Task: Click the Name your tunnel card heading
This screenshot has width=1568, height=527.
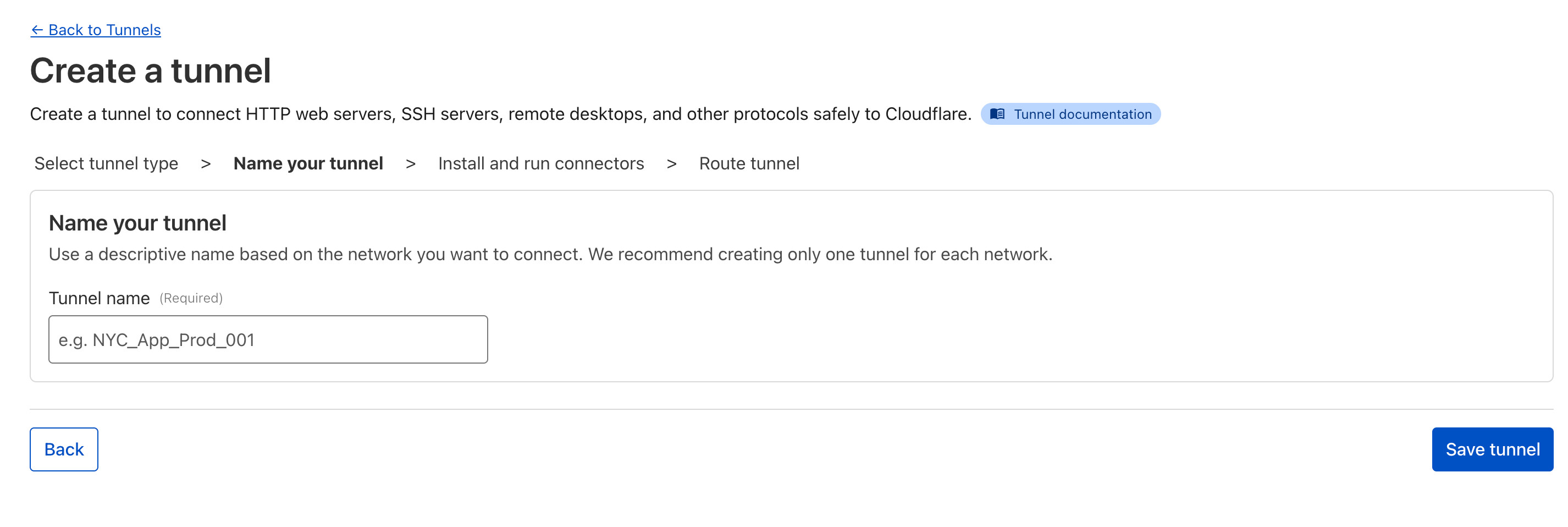Action: (137, 223)
